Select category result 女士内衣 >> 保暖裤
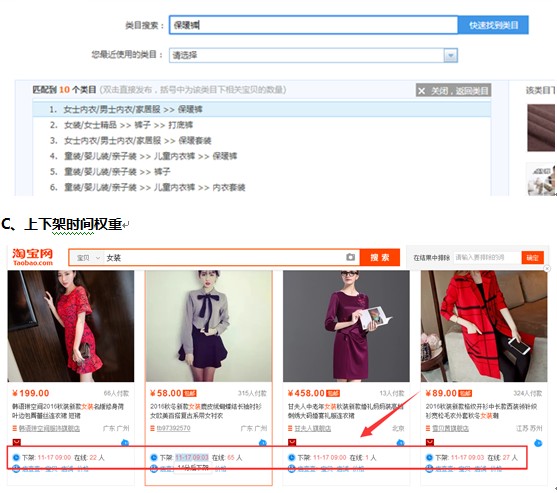 click(261, 109)
